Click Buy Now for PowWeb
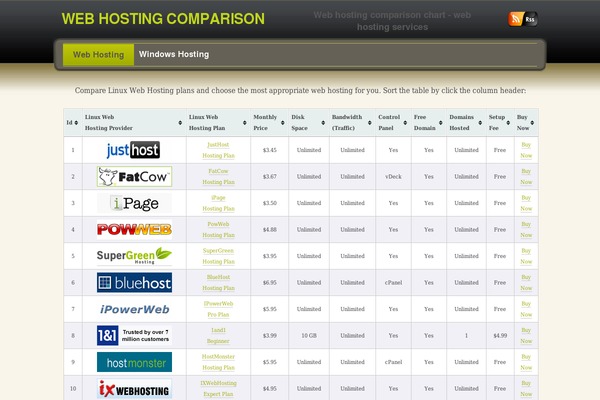The height and width of the screenshot is (400, 600). [x=526, y=229]
